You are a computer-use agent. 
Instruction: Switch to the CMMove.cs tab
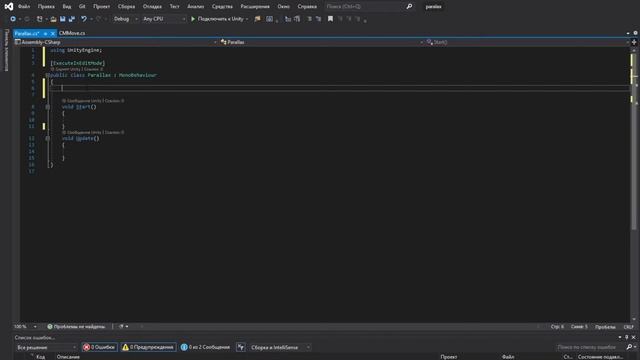coord(72,33)
